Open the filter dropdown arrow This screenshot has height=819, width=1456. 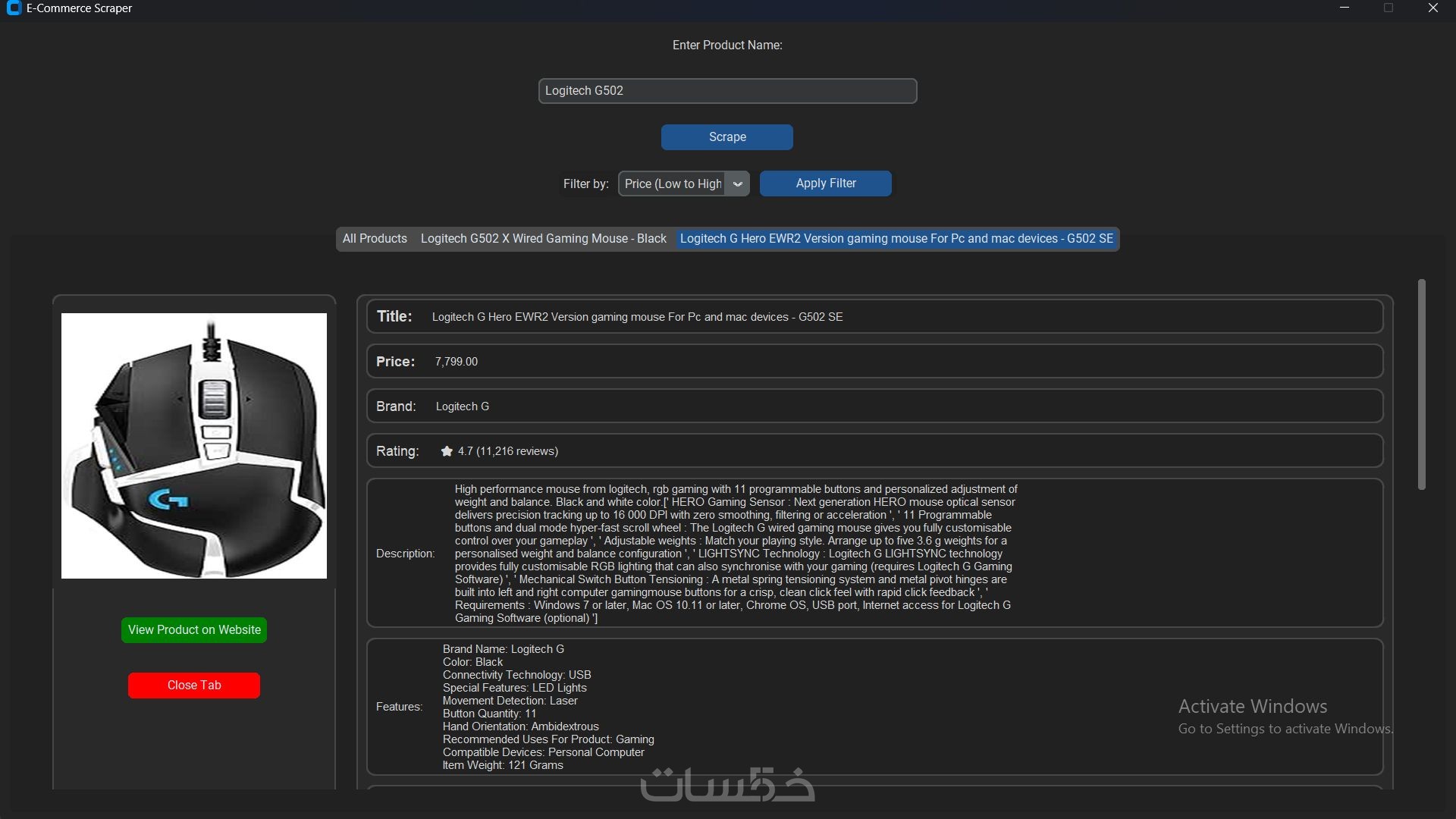click(737, 184)
